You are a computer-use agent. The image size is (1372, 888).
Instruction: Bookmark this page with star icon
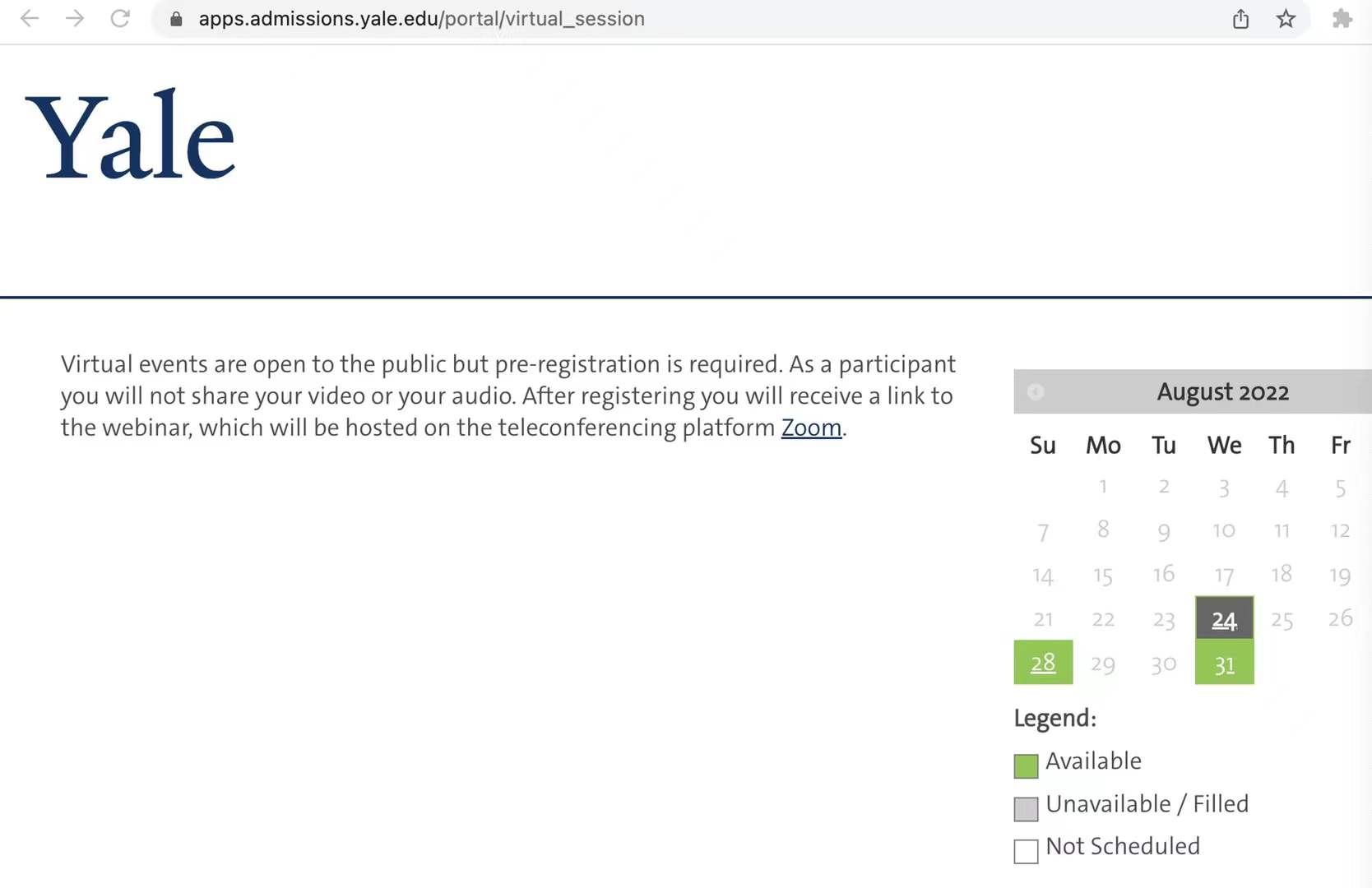click(x=1286, y=19)
